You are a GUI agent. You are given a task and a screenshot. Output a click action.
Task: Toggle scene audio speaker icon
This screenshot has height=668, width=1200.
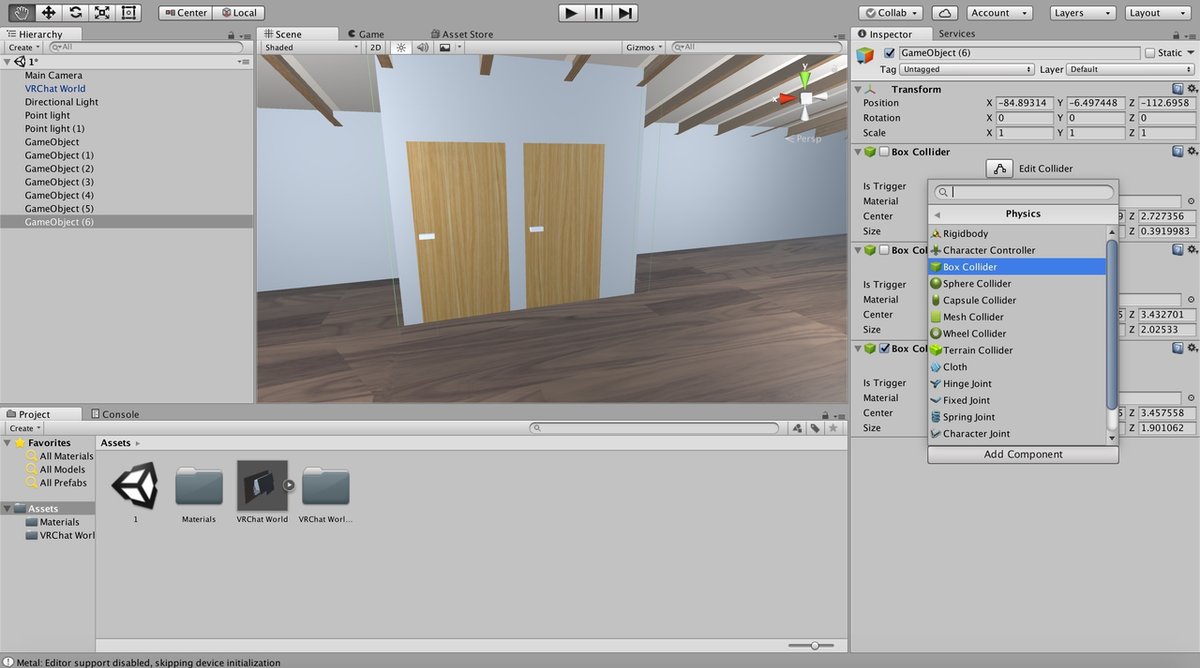click(x=422, y=47)
